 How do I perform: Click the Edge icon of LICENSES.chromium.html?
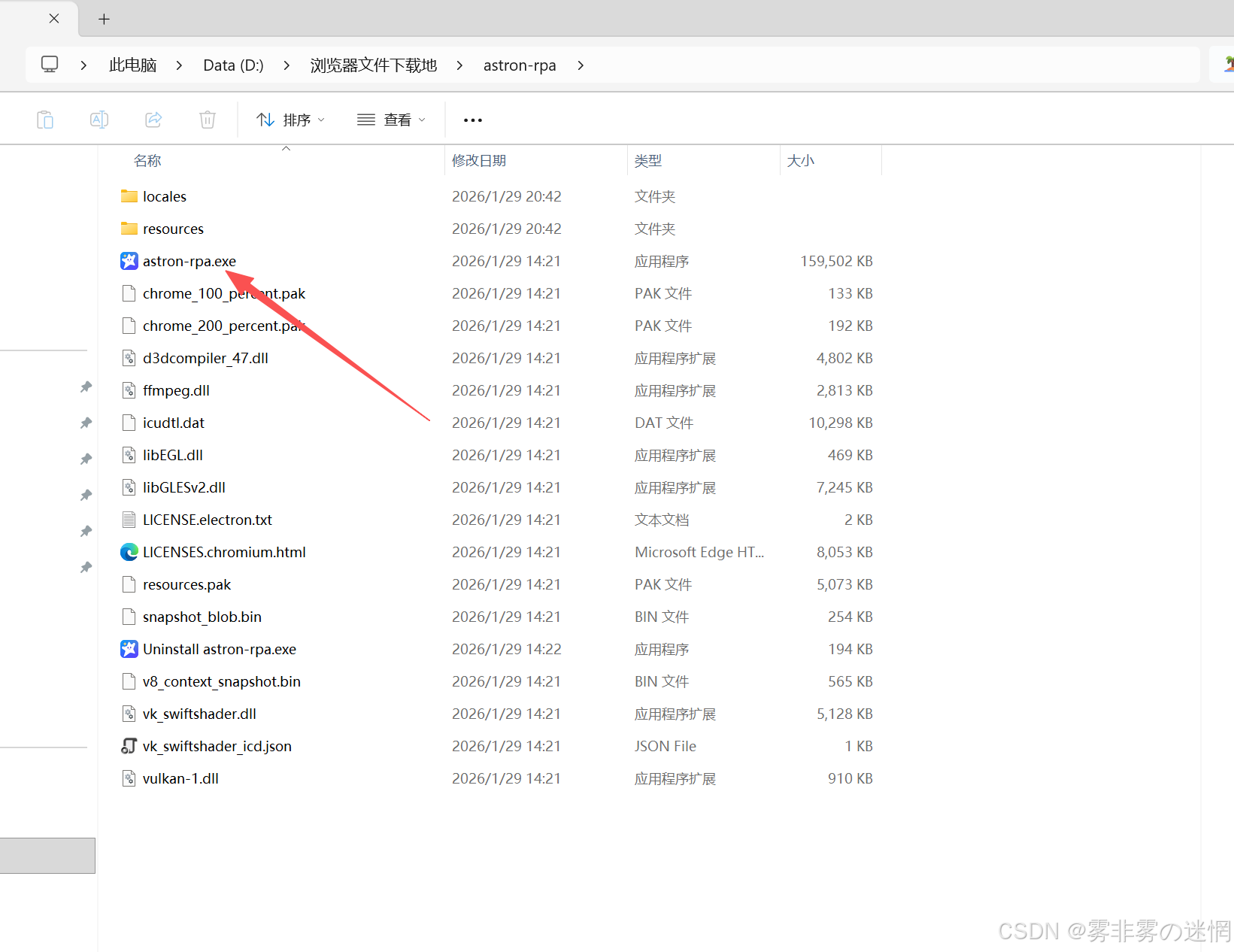click(129, 552)
